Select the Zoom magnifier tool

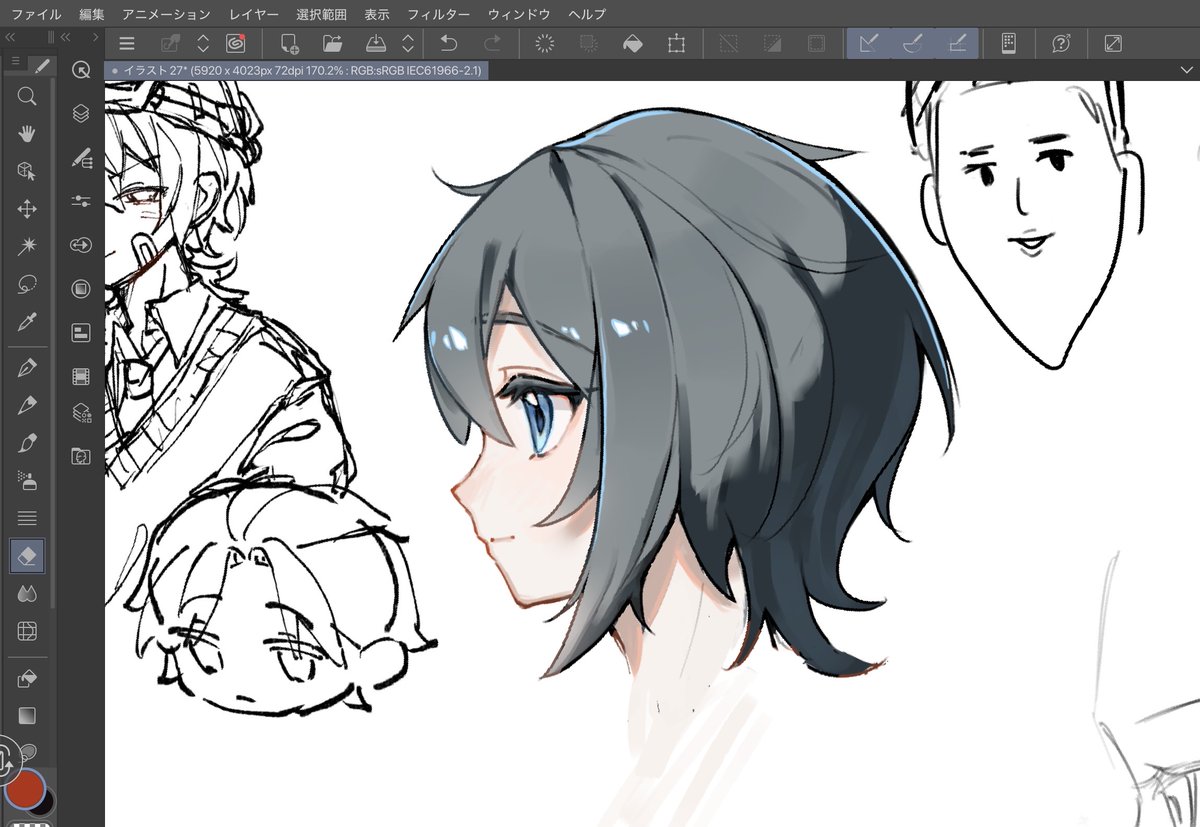coord(27,96)
